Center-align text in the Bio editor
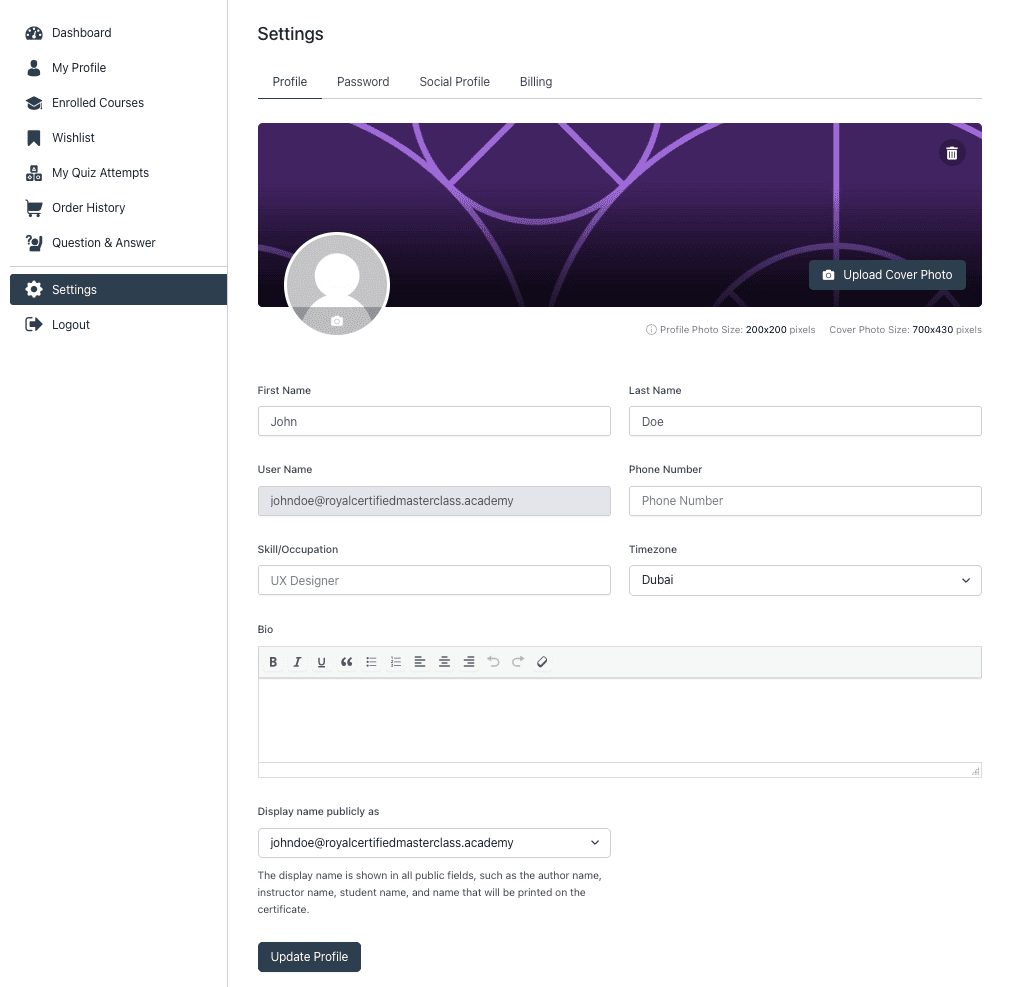 (x=444, y=661)
